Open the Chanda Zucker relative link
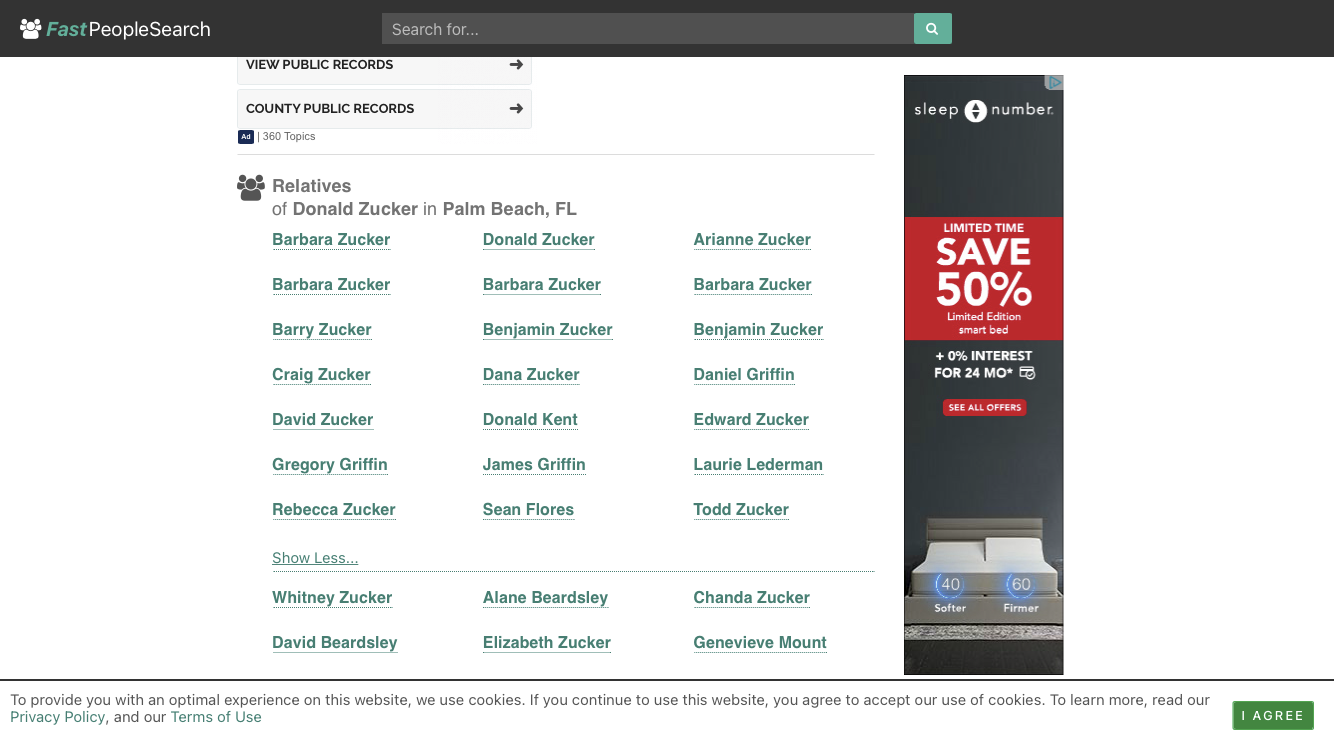The image size is (1334, 750). [752, 598]
